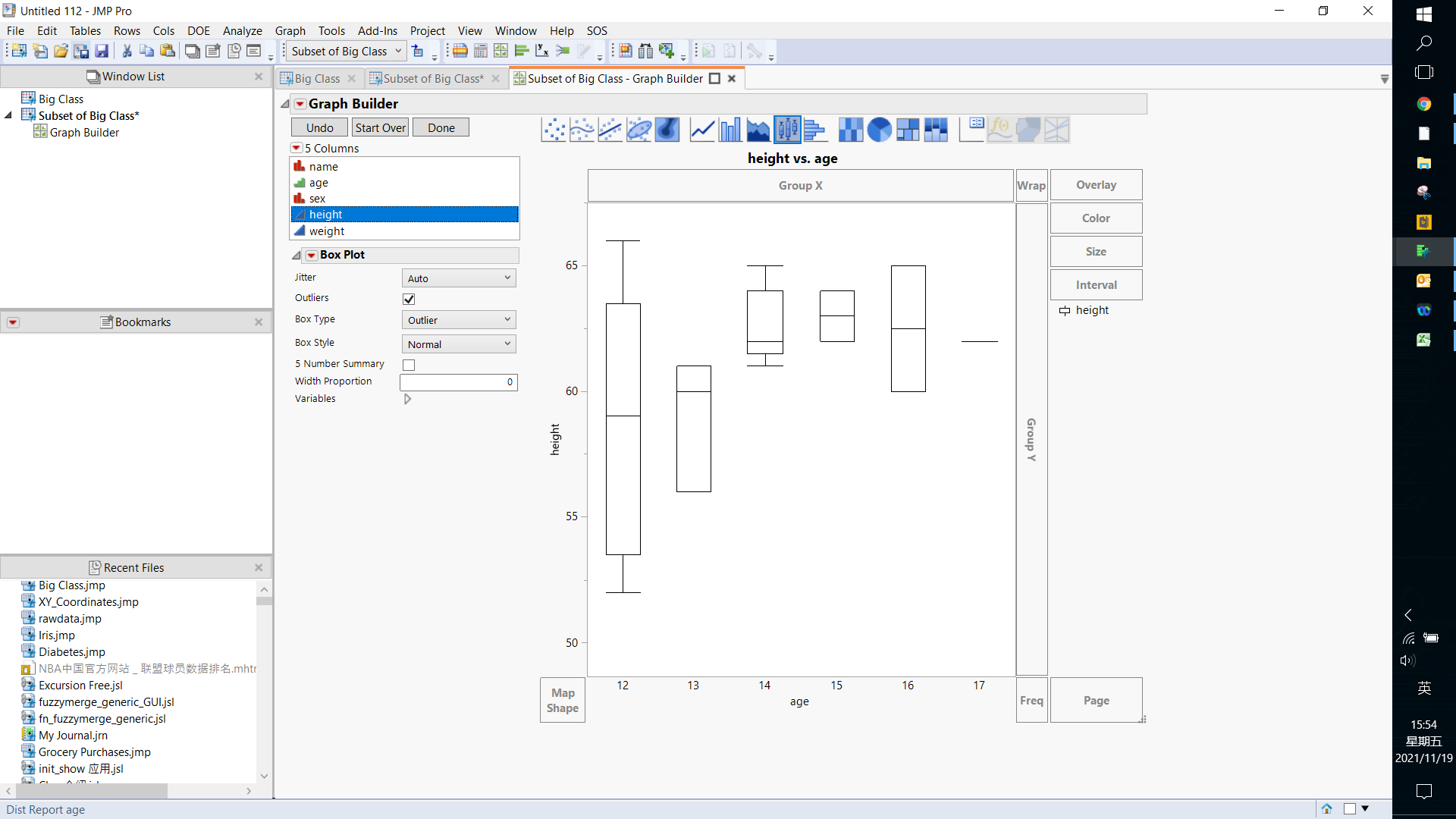Viewport: 1456px width, 819px height.
Task: Enable the 5 Number Summary checkbox
Action: point(409,365)
